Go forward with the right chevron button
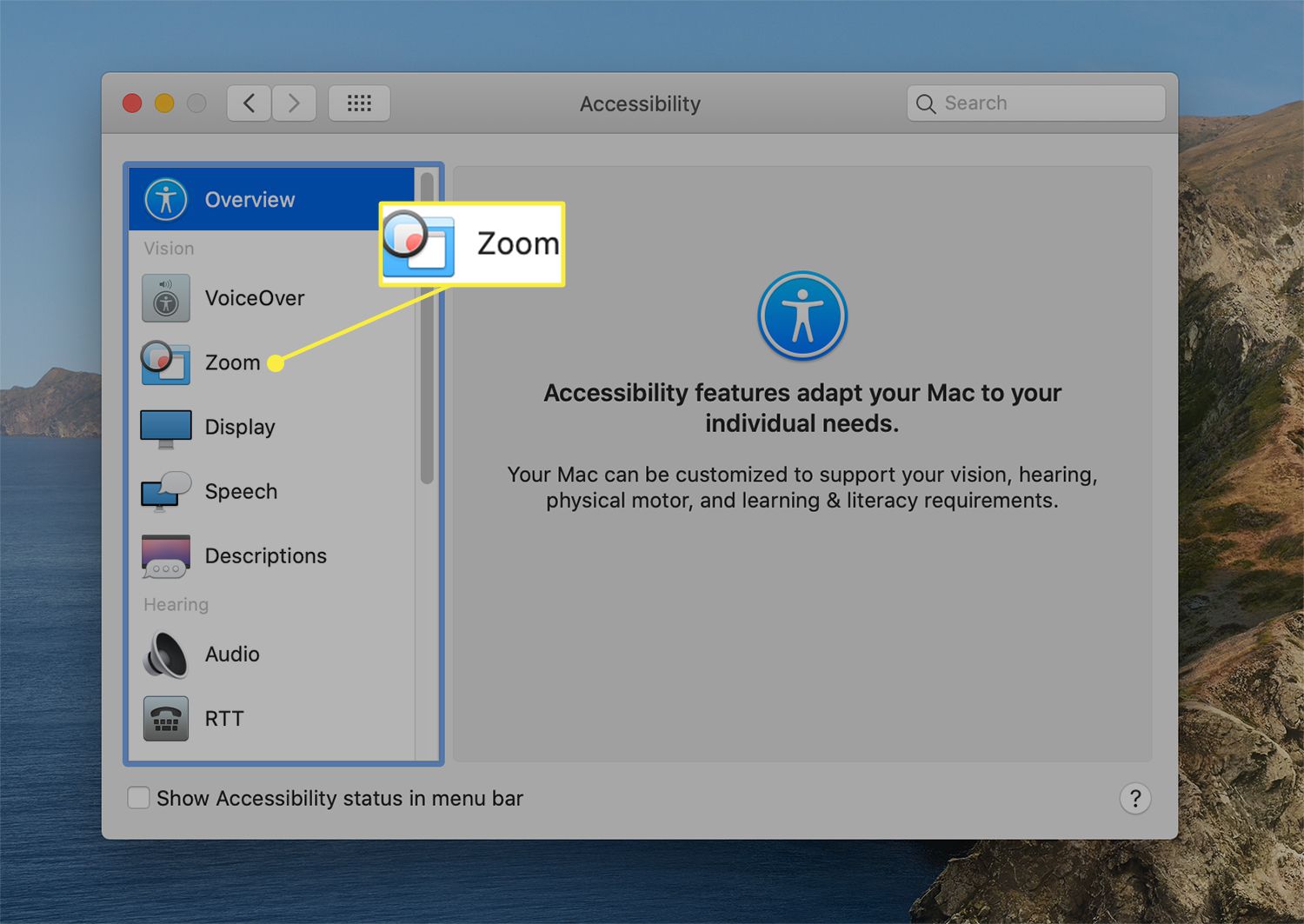Image resolution: width=1304 pixels, height=924 pixels. coord(294,103)
